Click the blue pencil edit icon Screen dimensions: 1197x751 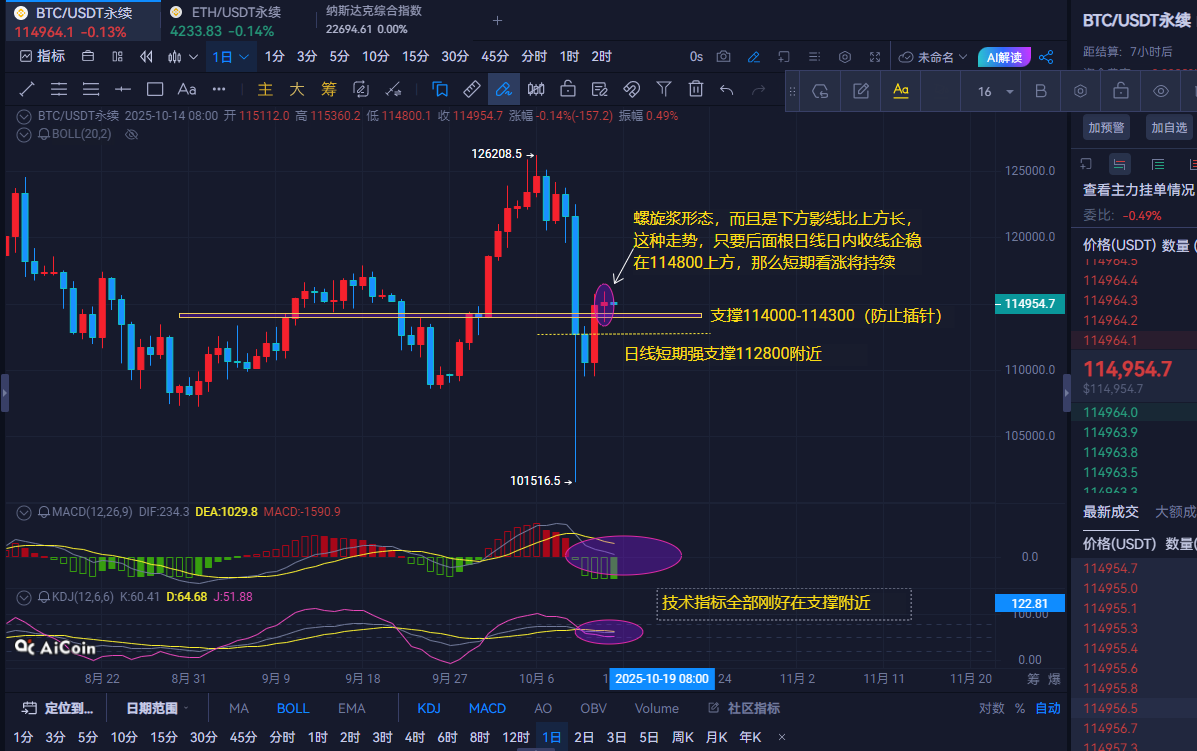point(753,56)
